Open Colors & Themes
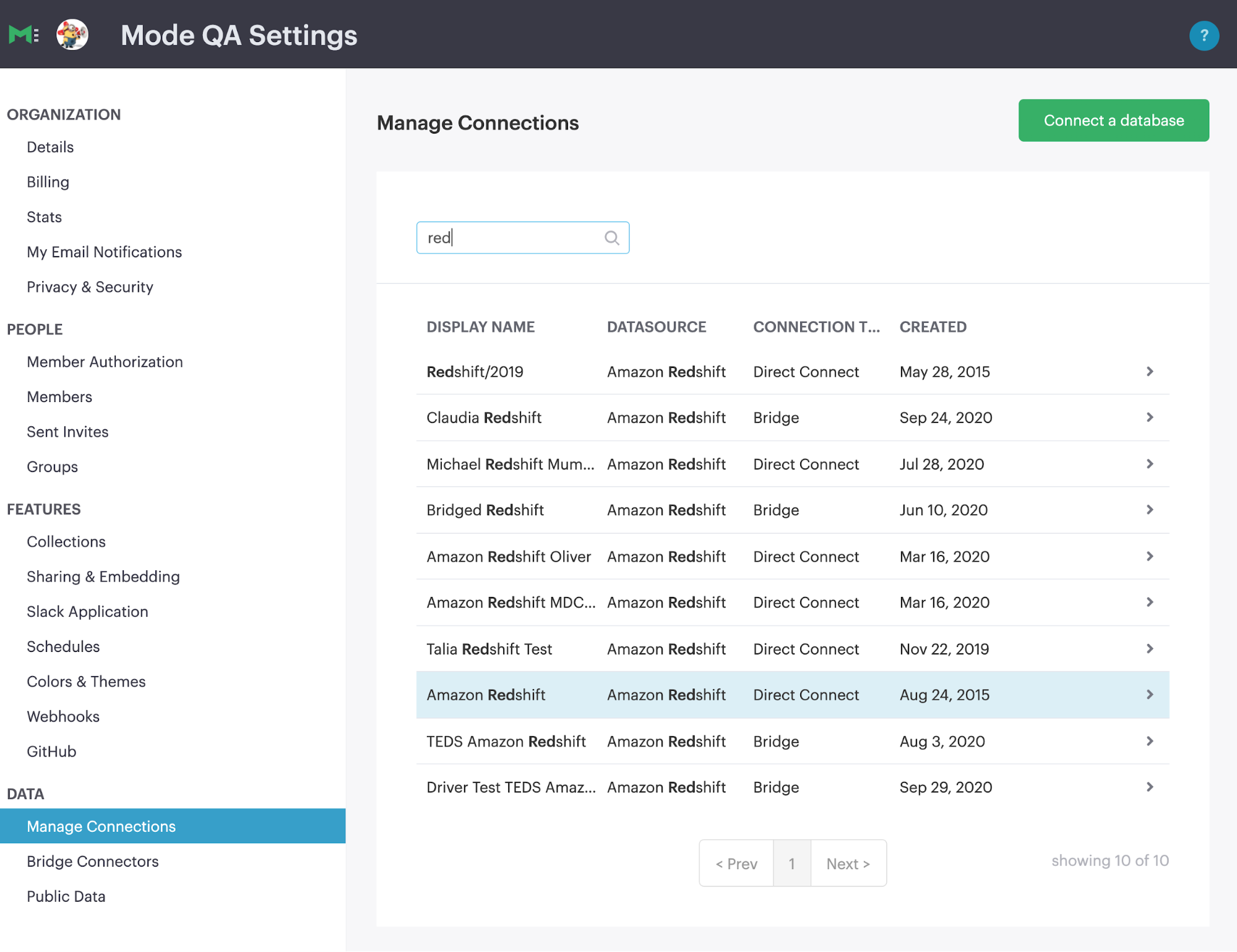Screen dimensions: 1237x952 (86, 682)
